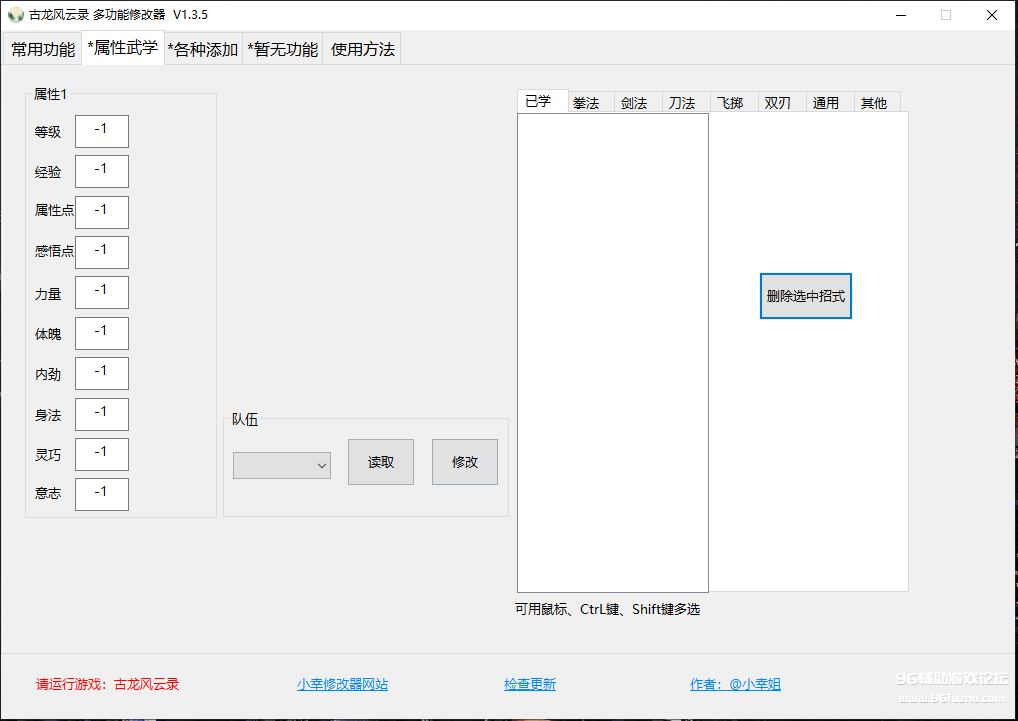Select the 使用方法 tab

pos(362,50)
